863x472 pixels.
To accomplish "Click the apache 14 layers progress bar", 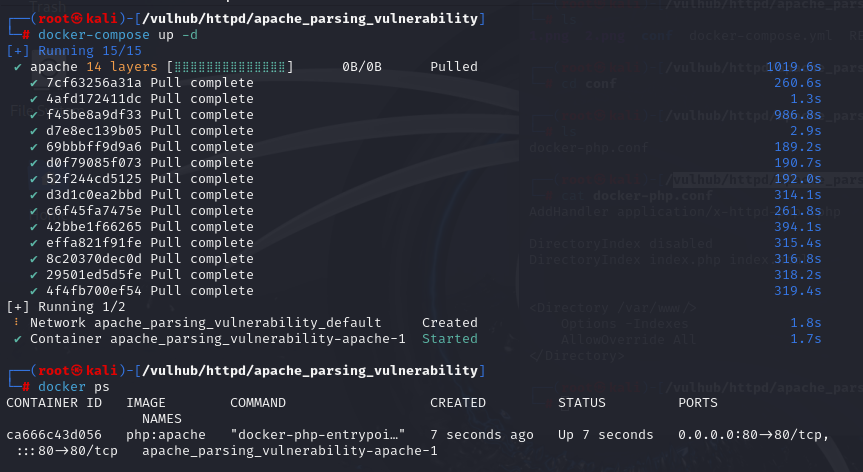I will tap(230, 67).
